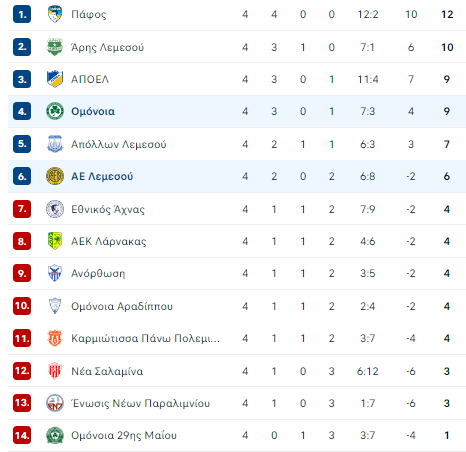The height and width of the screenshot is (452, 466).
Task: Click the ΑΕΚ Λάρνακας yellow-green logo
Action: [55, 241]
